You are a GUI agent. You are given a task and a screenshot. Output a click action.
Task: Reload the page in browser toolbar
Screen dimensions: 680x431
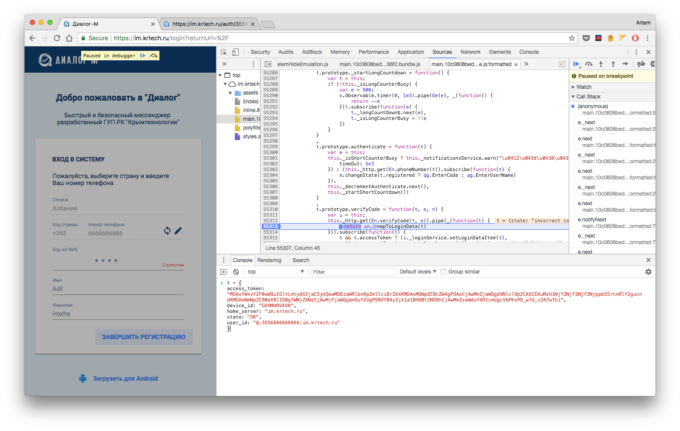pos(57,38)
